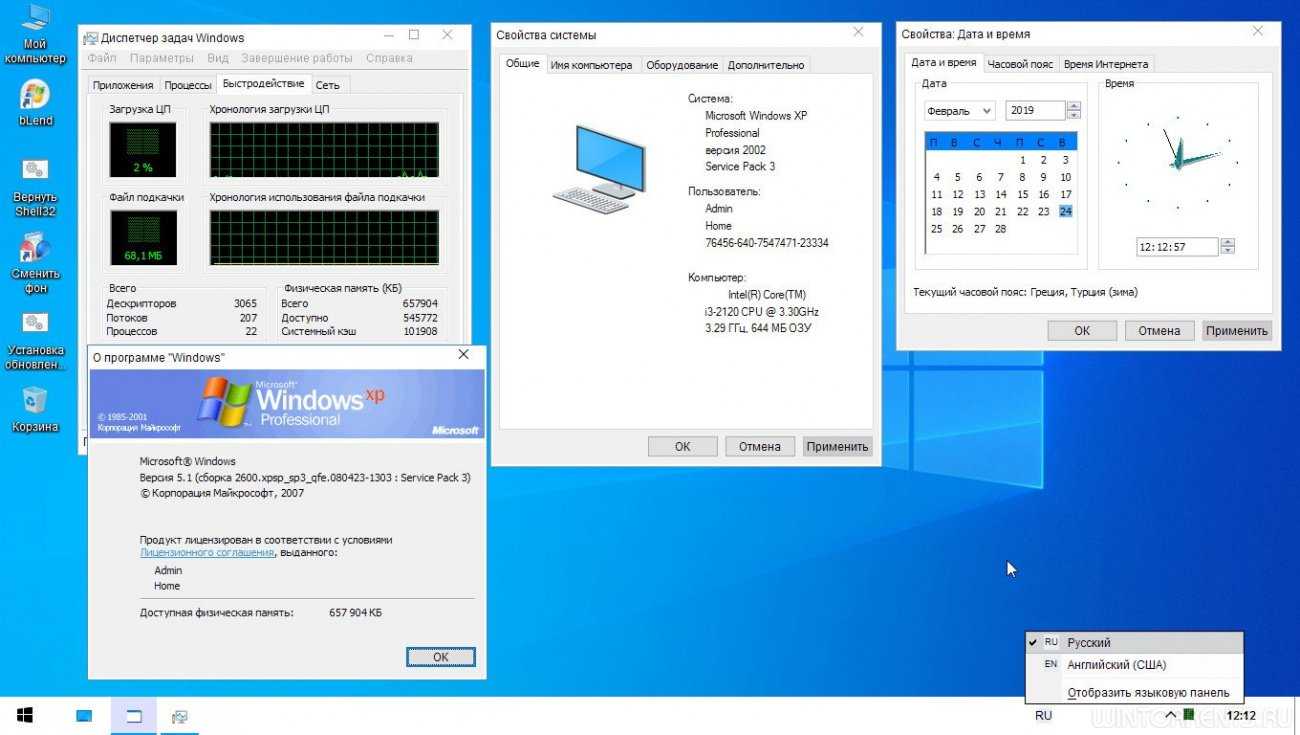Select the Установка обновлений desktop icon
The height and width of the screenshot is (735, 1300).
coord(35,340)
